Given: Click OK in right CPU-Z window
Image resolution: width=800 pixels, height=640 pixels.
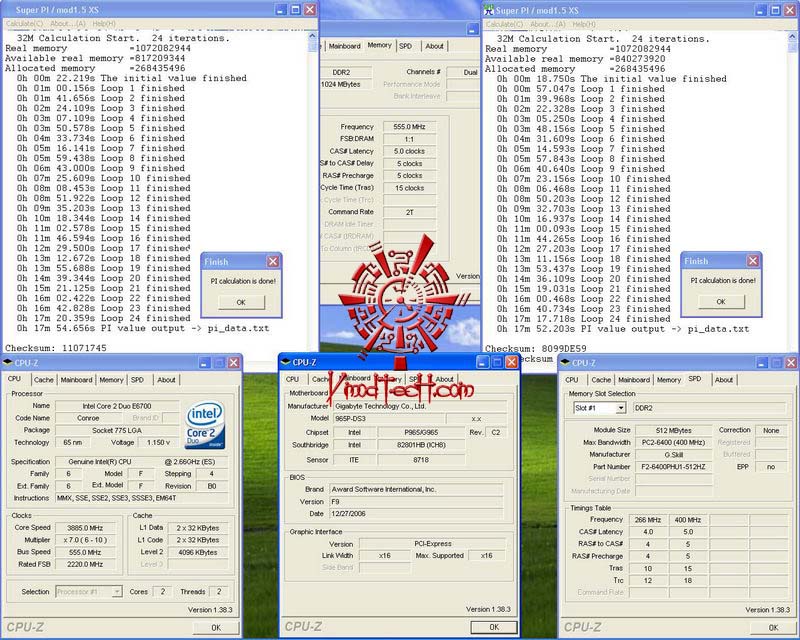Looking at the screenshot, I should coord(773,628).
